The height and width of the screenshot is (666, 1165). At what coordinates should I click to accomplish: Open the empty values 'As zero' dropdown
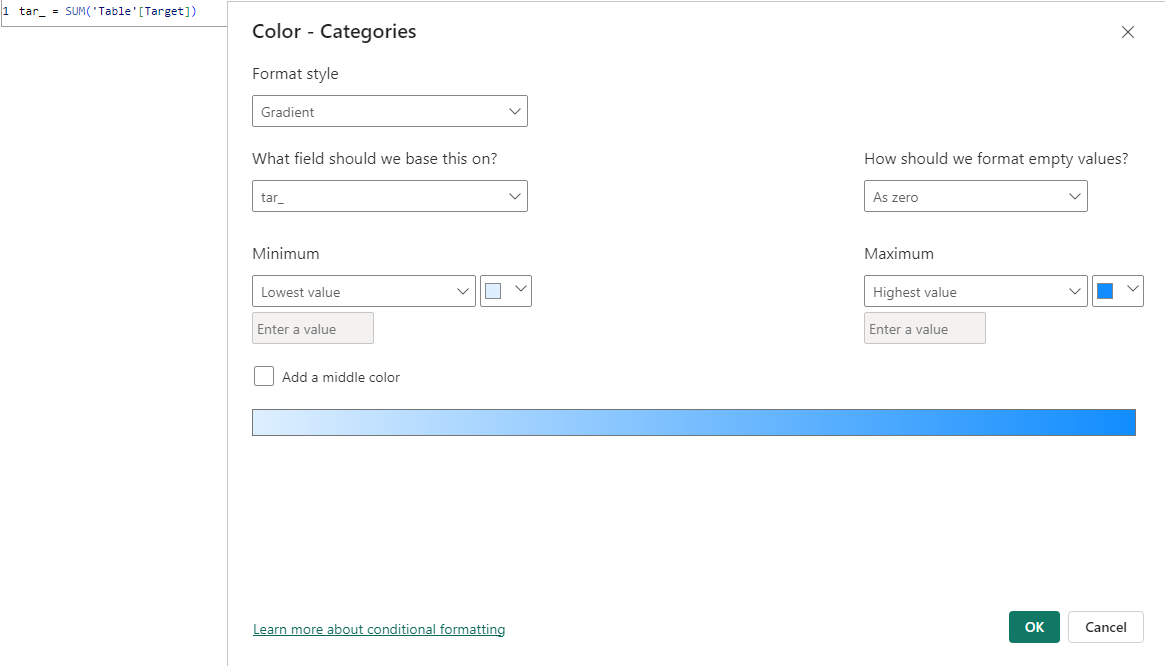pos(976,196)
